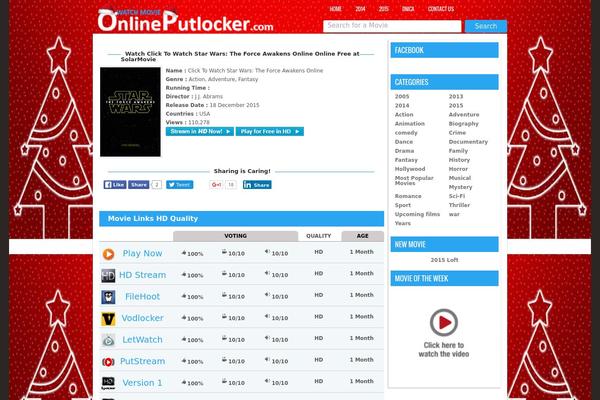The height and width of the screenshot is (400, 600).
Task: Open the Star Wars poster thumbnail
Action: (130, 112)
